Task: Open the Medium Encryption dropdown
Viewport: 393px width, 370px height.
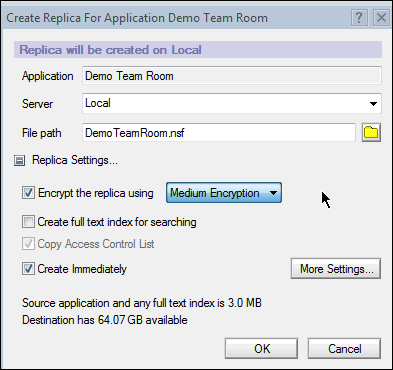Action: pyautogui.click(x=224, y=193)
